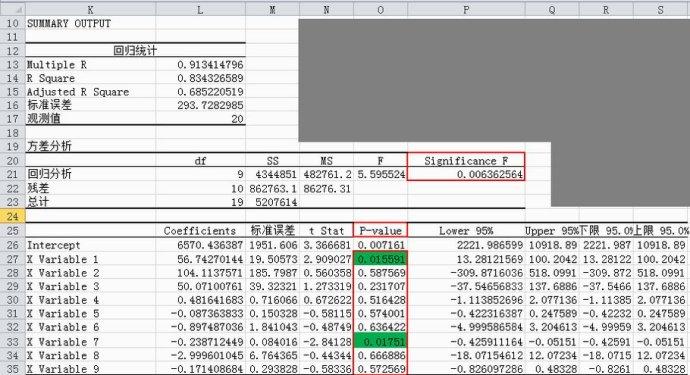The height and width of the screenshot is (375, 690).
Task: Select X Variable 9 P-value 0.572569
Action: 381,369
